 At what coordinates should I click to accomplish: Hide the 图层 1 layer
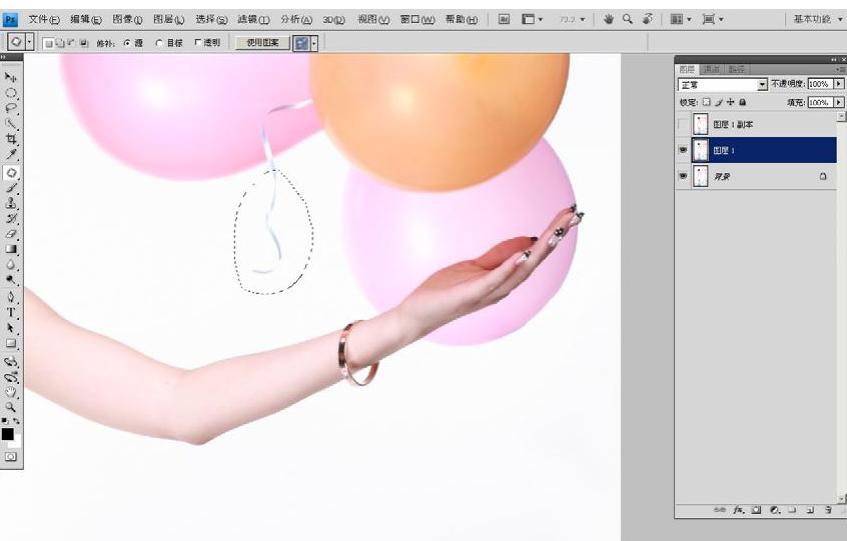[683, 150]
